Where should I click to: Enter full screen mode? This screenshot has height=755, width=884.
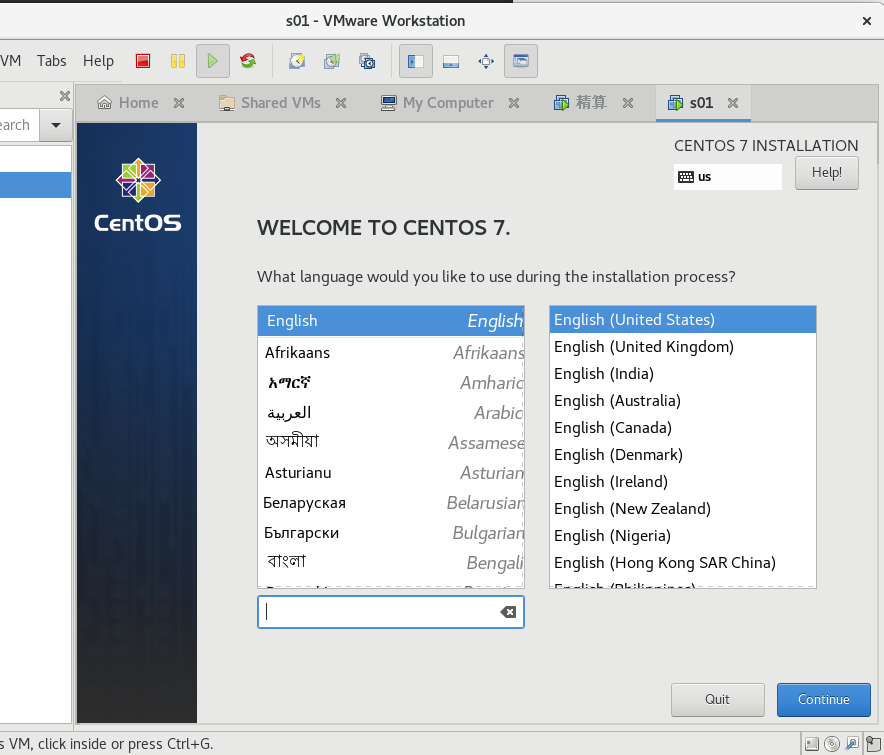[x=486, y=61]
